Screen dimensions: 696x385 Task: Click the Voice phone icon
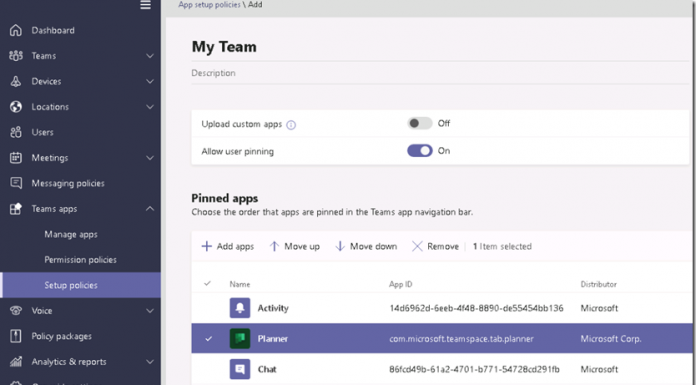pos(16,310)
